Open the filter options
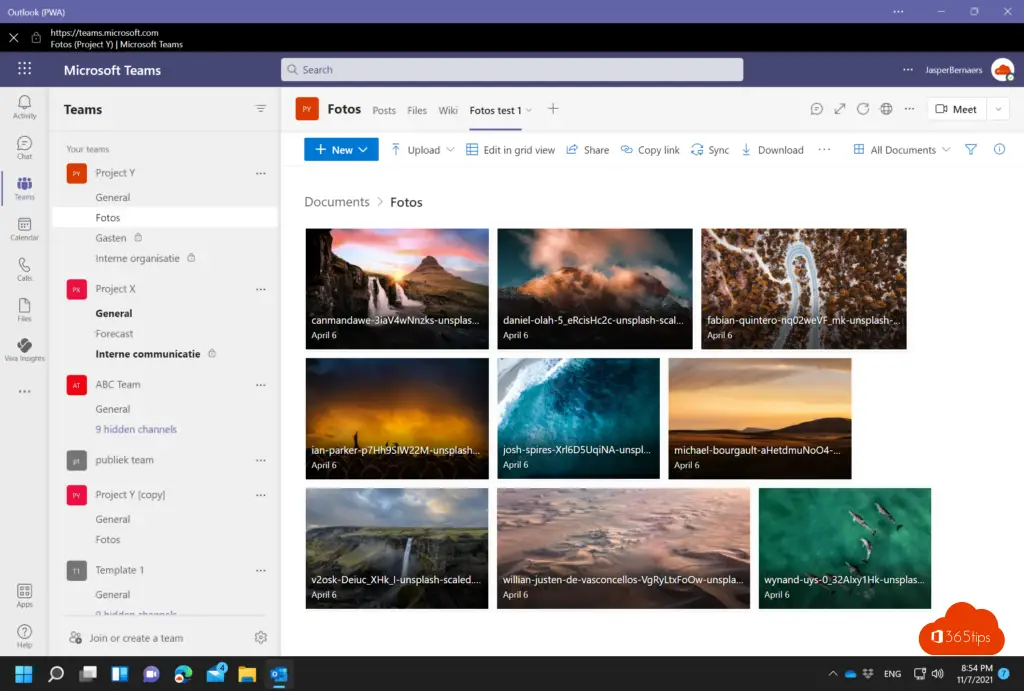 click(x=971, y=149)
